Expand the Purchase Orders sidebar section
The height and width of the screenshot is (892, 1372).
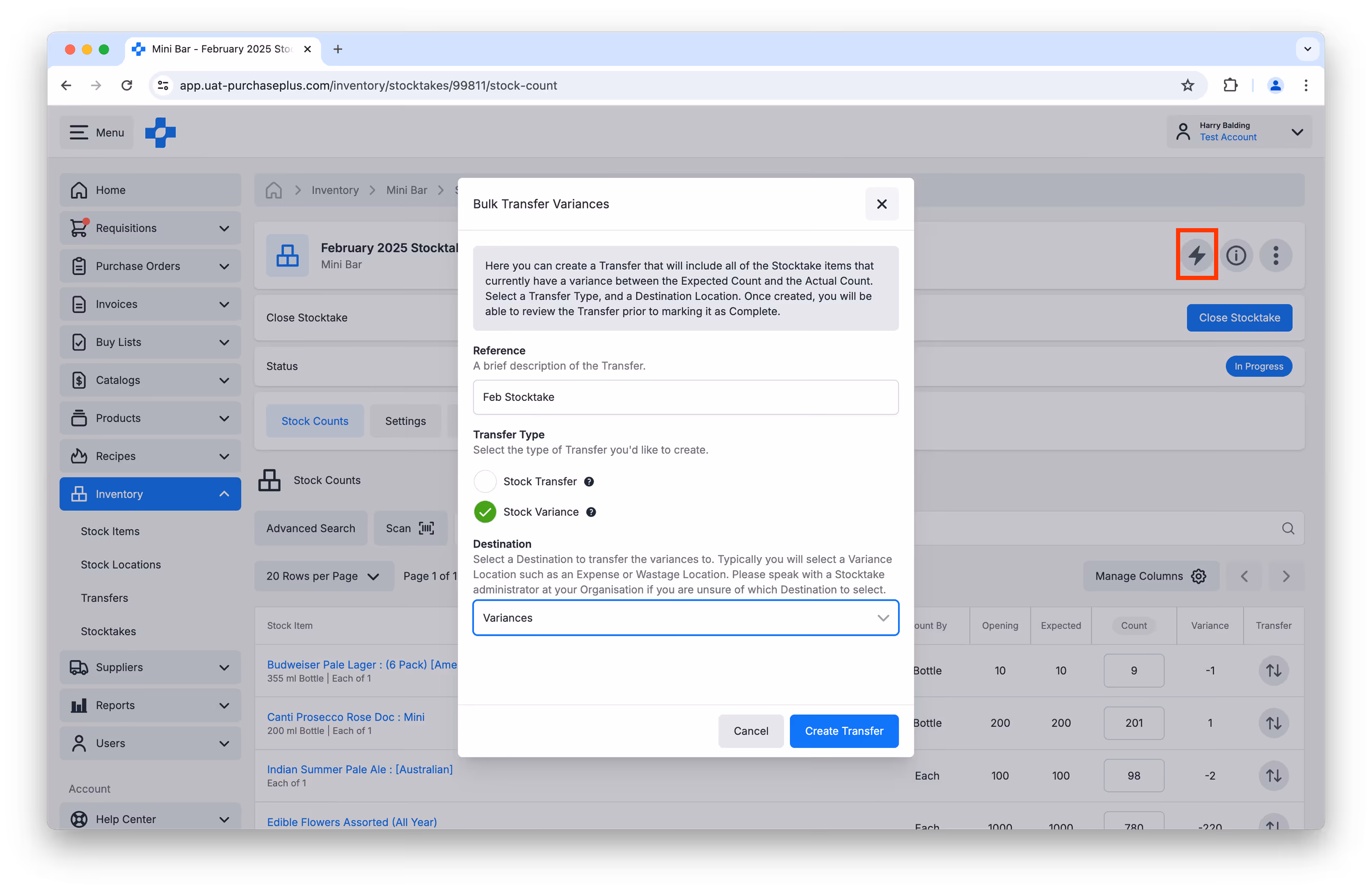(150, 266)
